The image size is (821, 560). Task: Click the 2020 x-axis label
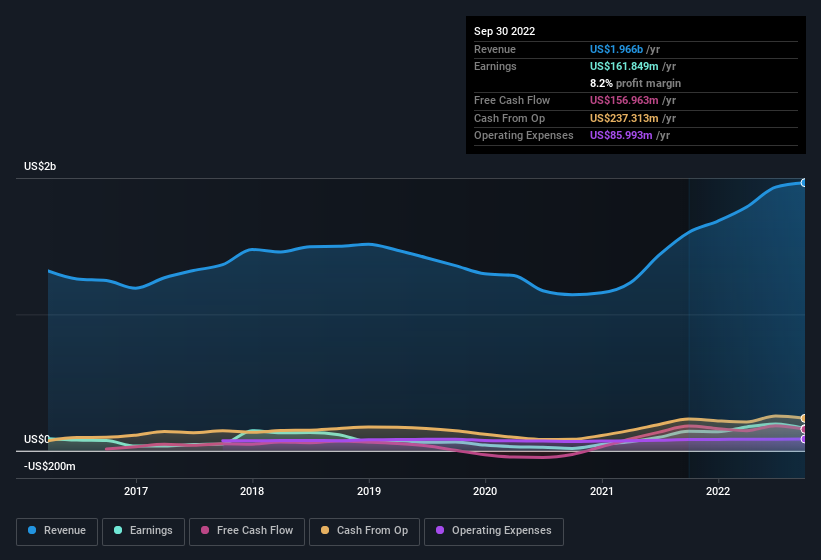(x=485, y=491)
